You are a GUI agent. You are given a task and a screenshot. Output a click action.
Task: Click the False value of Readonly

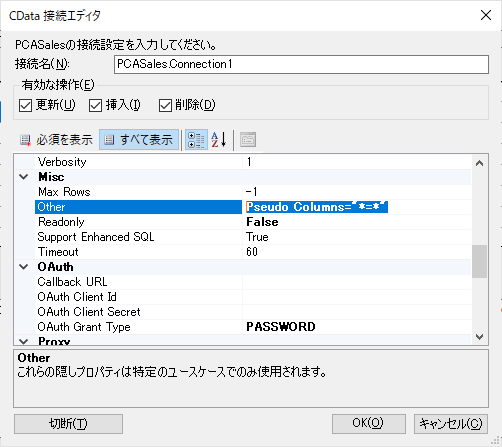point(262,222)
